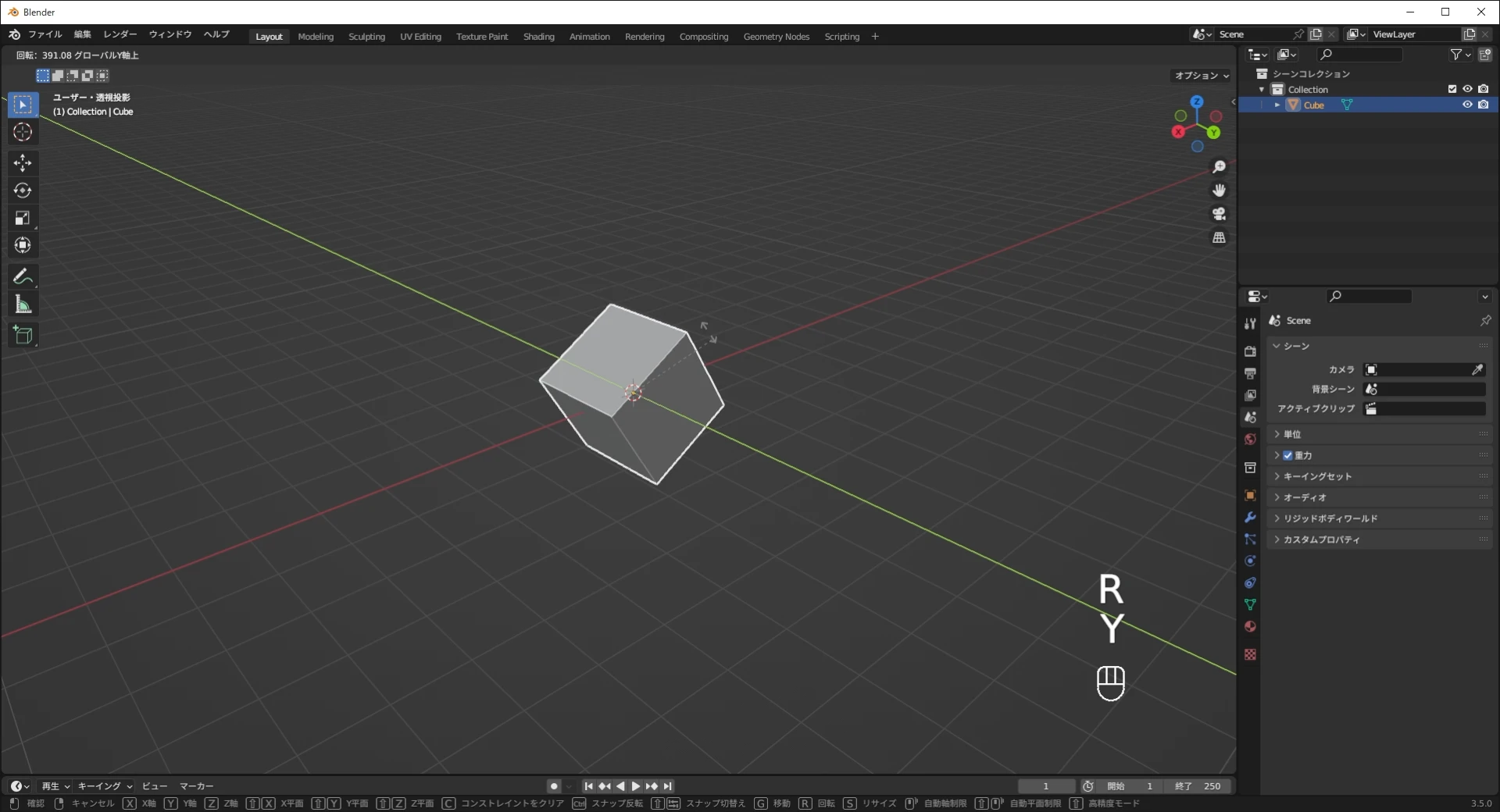Select the Cursor tool
Screen dimensions: 1500x812
(23, 132)
